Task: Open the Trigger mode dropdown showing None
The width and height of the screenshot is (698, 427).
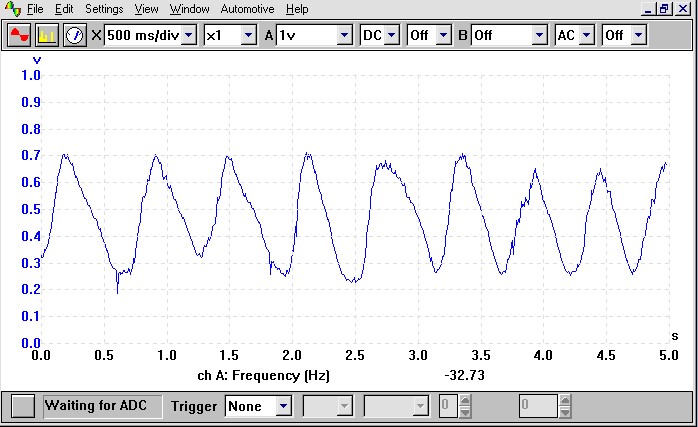Action: (283, 406)
